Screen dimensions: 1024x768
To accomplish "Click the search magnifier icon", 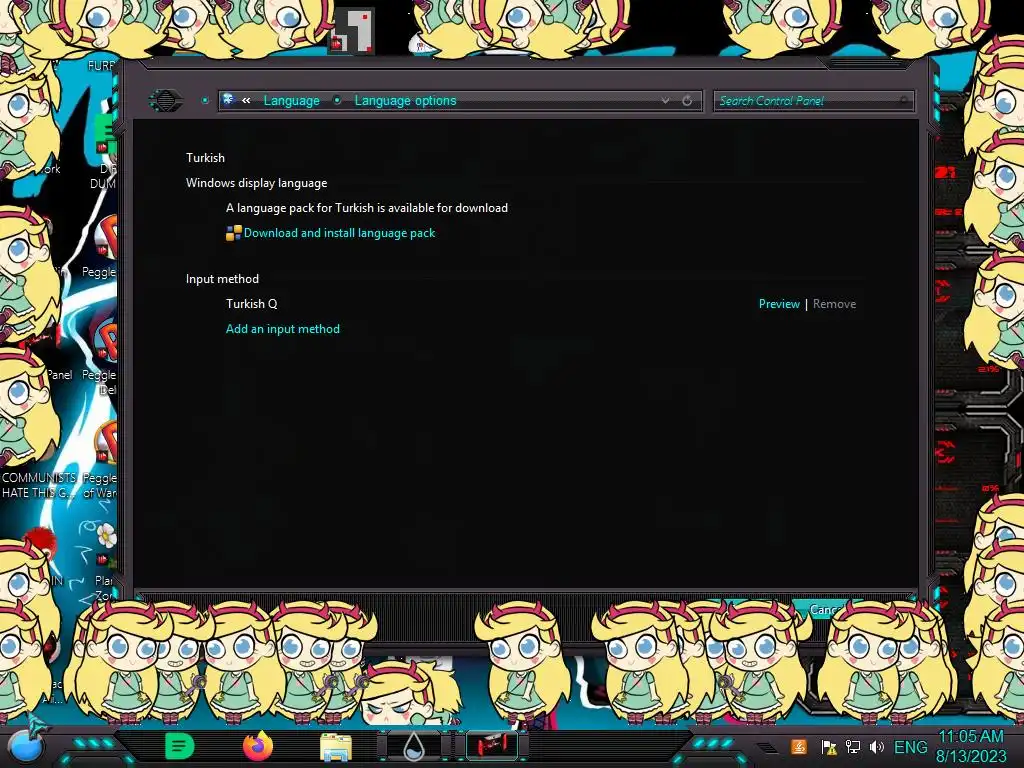I will tap(904, 101).
